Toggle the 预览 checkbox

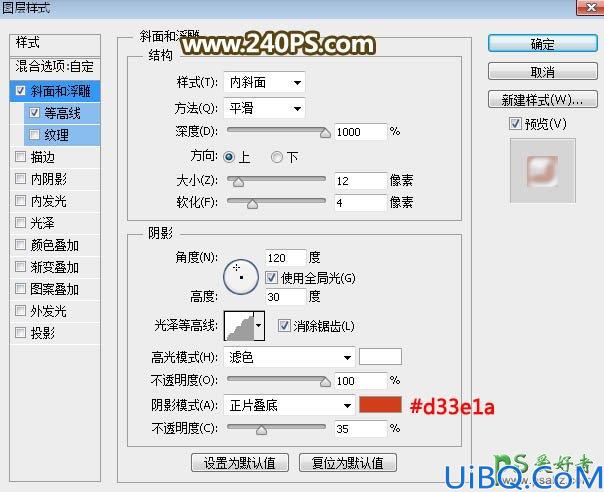point(515,124)
